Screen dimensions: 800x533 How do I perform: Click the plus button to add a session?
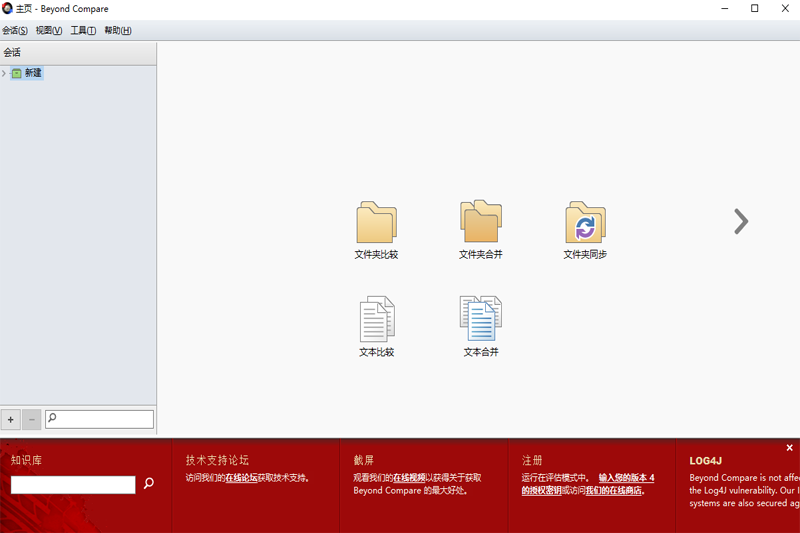(11, 420)
